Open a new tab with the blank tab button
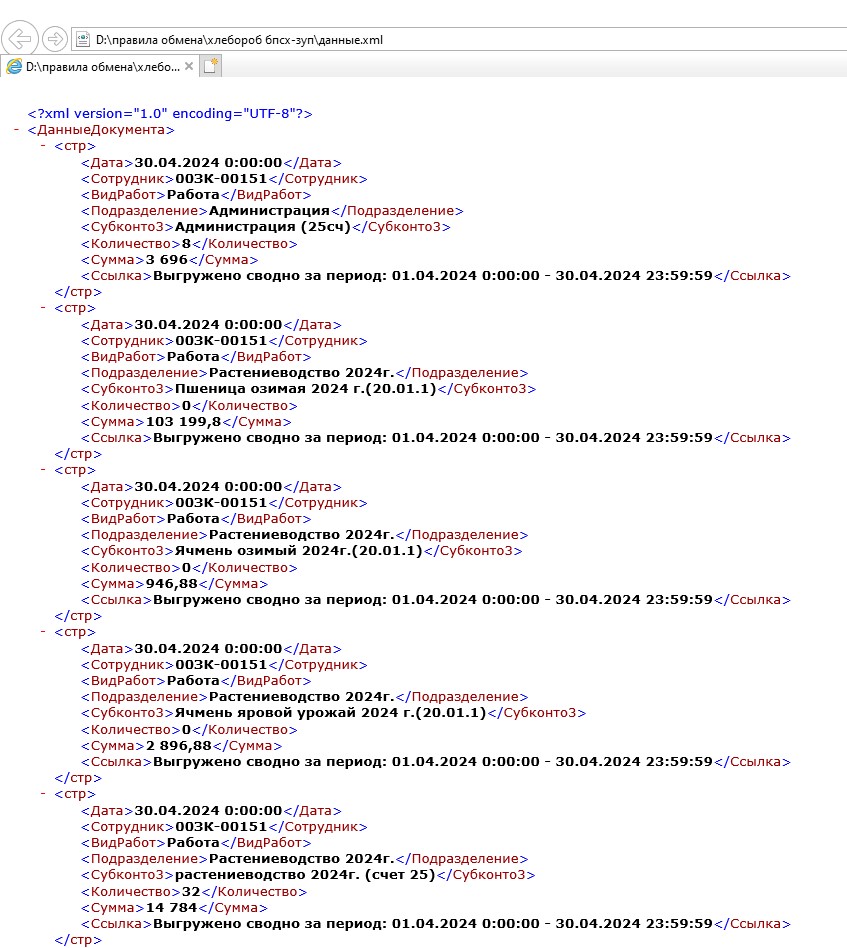847x948 pixels. pyautogui.click(x=210, y=67)
